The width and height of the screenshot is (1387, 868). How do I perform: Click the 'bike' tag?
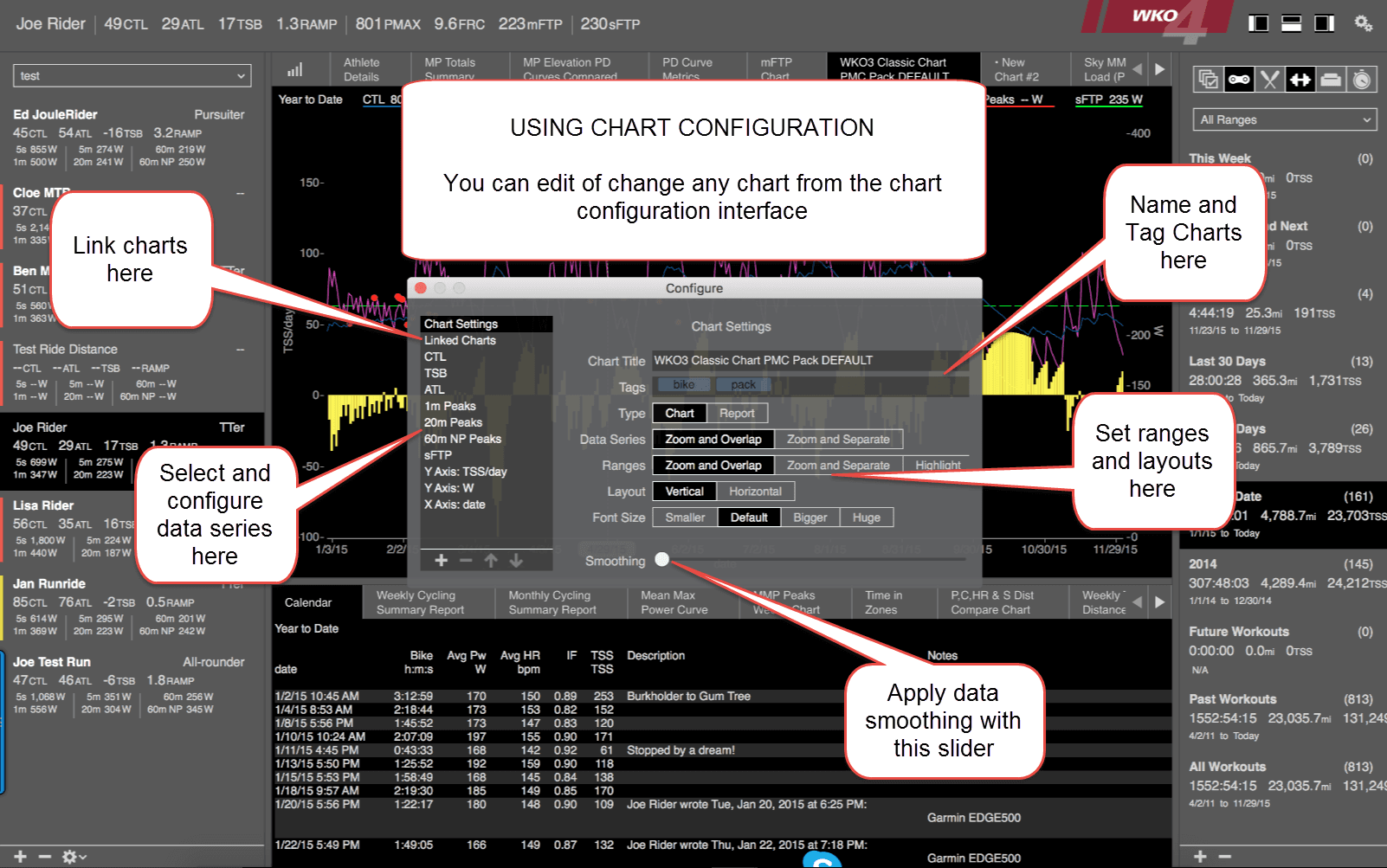[x=684, y=385]
